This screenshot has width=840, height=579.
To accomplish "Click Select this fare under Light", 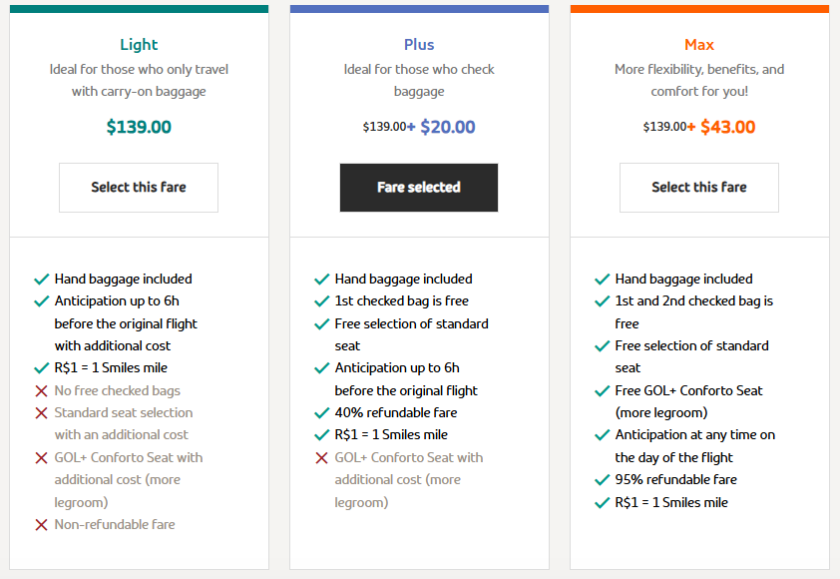I will pyautogui.click(x=138, y=187).
